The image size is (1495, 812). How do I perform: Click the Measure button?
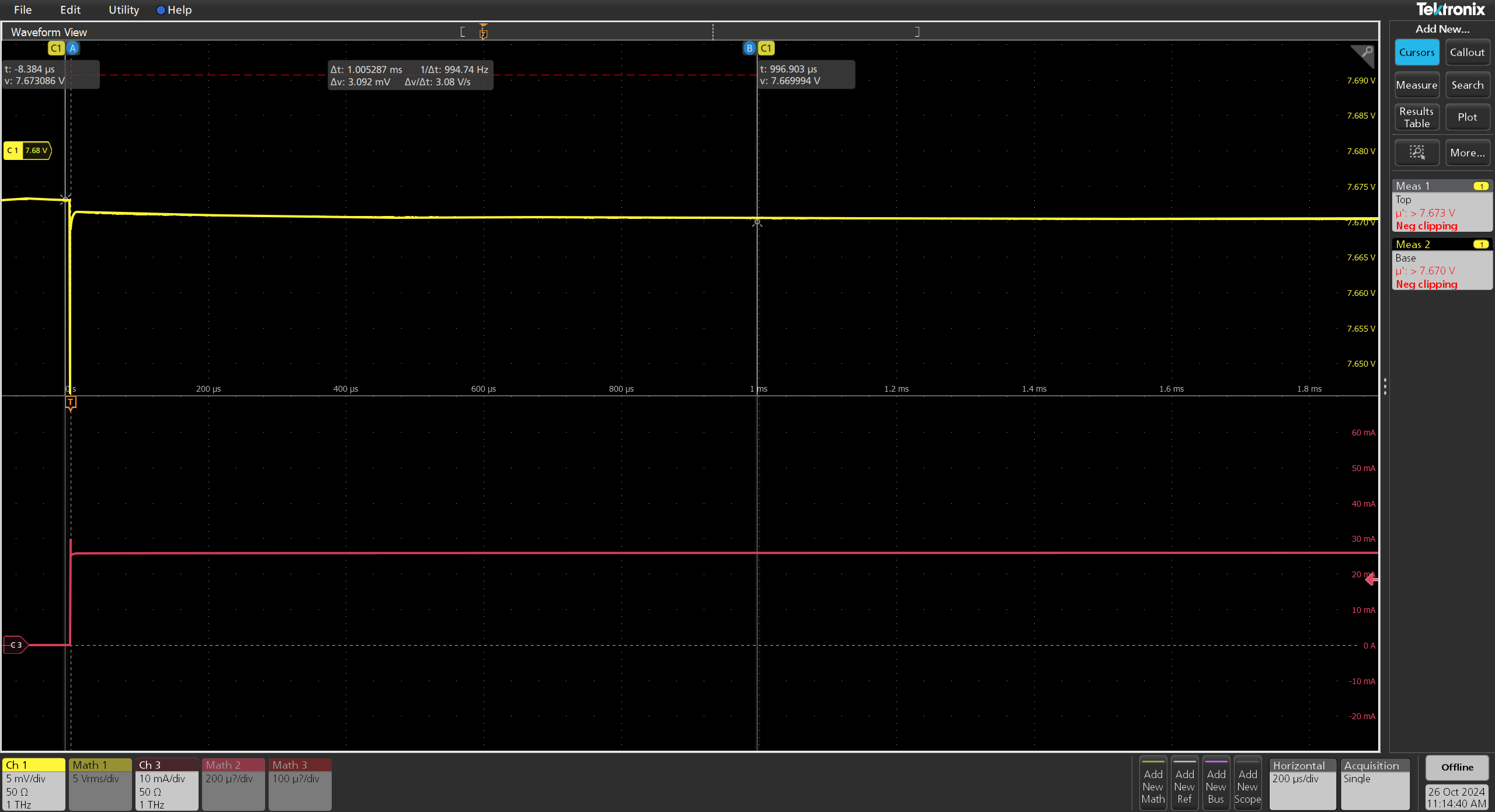[x=1417, y=85]
